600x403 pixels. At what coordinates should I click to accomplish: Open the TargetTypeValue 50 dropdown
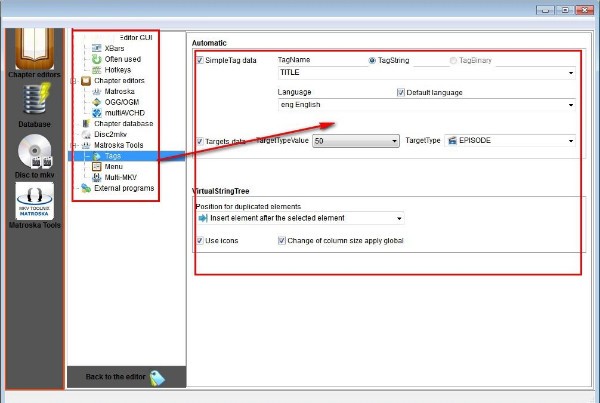point(355,141)
